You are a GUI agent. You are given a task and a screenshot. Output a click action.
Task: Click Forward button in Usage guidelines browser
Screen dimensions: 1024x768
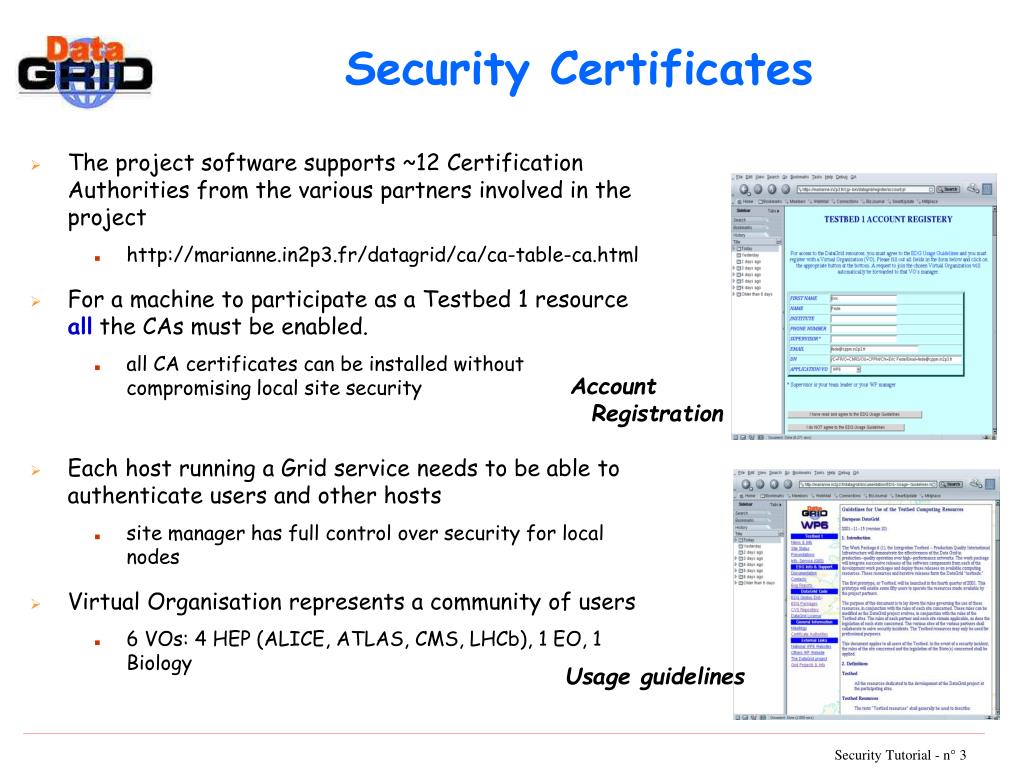pyautogui.click(x=760, y=484)
